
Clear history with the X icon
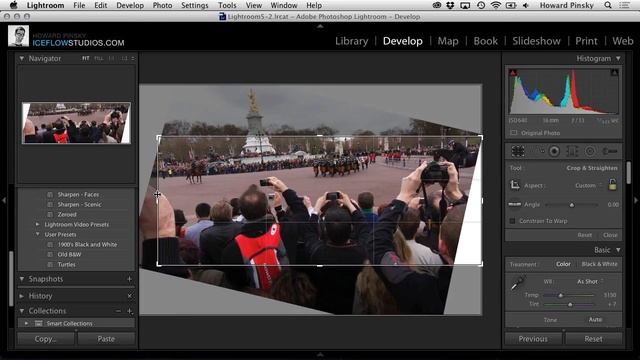tap(129, 296)
